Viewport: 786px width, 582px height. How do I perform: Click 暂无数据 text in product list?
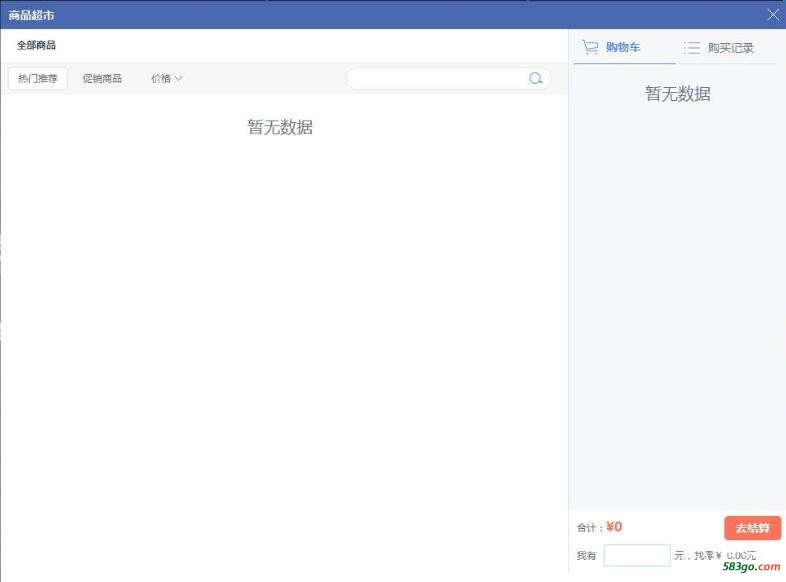tap(280, 127)
